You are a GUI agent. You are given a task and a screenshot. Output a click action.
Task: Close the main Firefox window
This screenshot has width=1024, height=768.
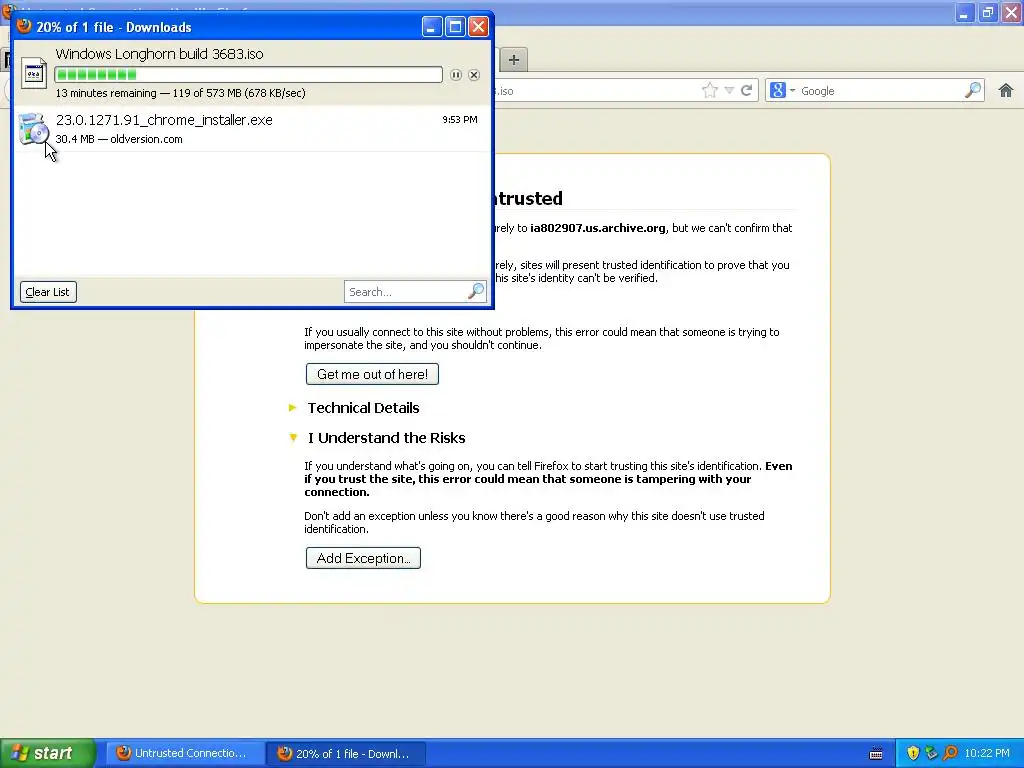[1012, 12]
